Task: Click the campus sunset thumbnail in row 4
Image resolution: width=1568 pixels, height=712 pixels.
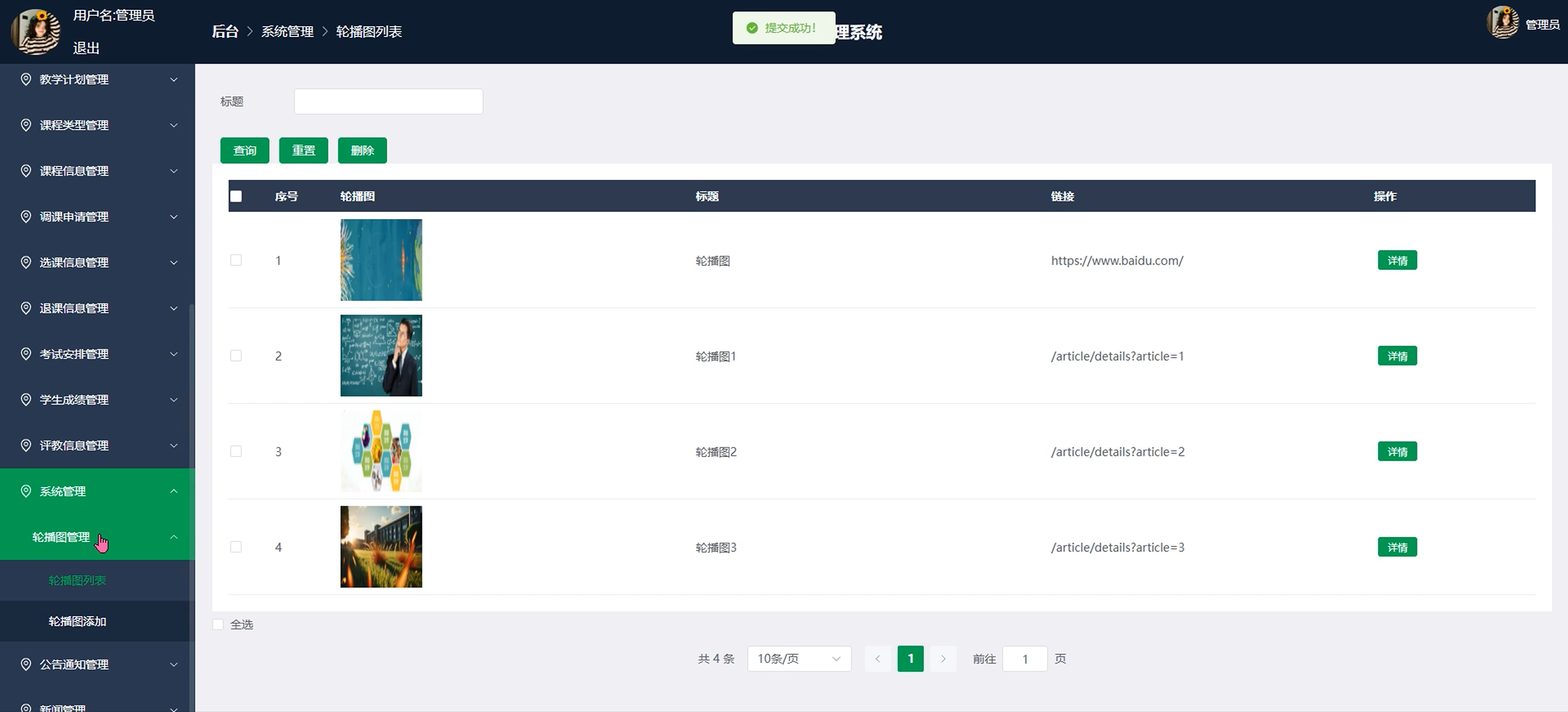Action: tap(381, 546)
